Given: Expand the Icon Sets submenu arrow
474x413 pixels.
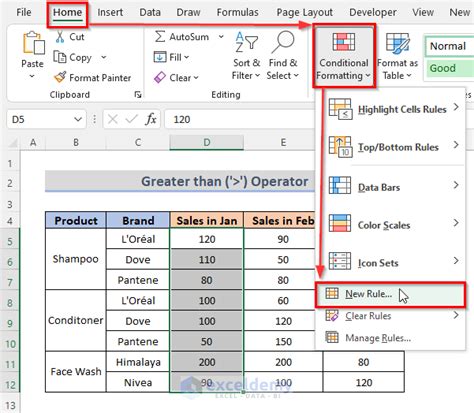Looking at the screenshot, I should click(456, 261).
